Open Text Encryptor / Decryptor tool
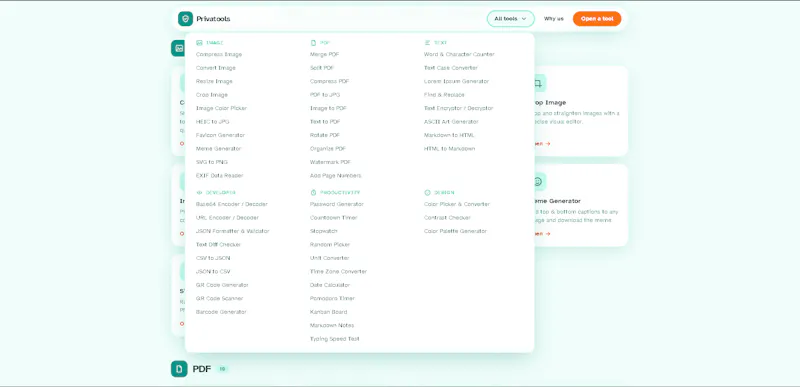 458,109
